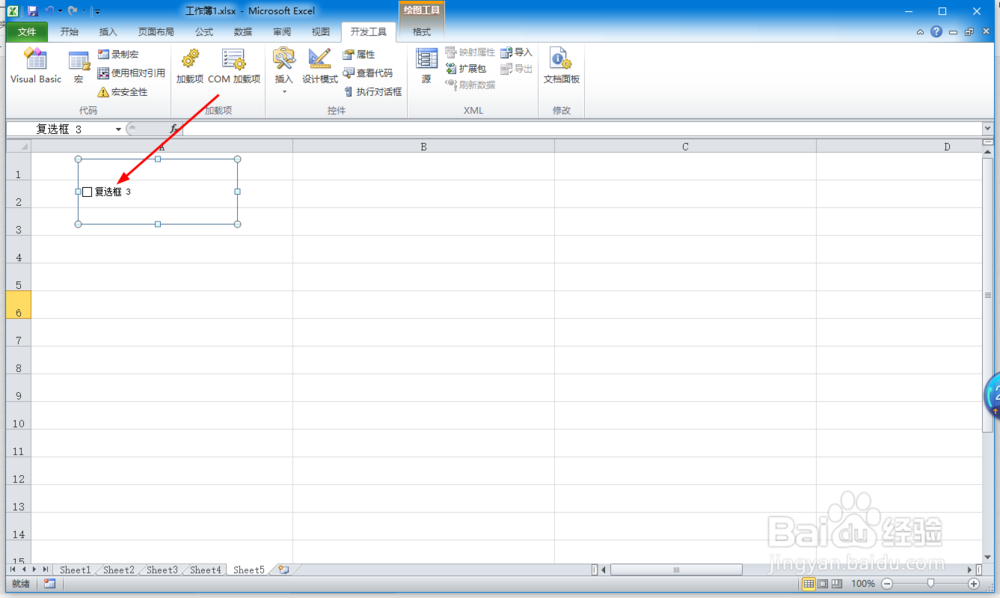Go to first sheet tab
1000x598 pixels.
[13, 569]
